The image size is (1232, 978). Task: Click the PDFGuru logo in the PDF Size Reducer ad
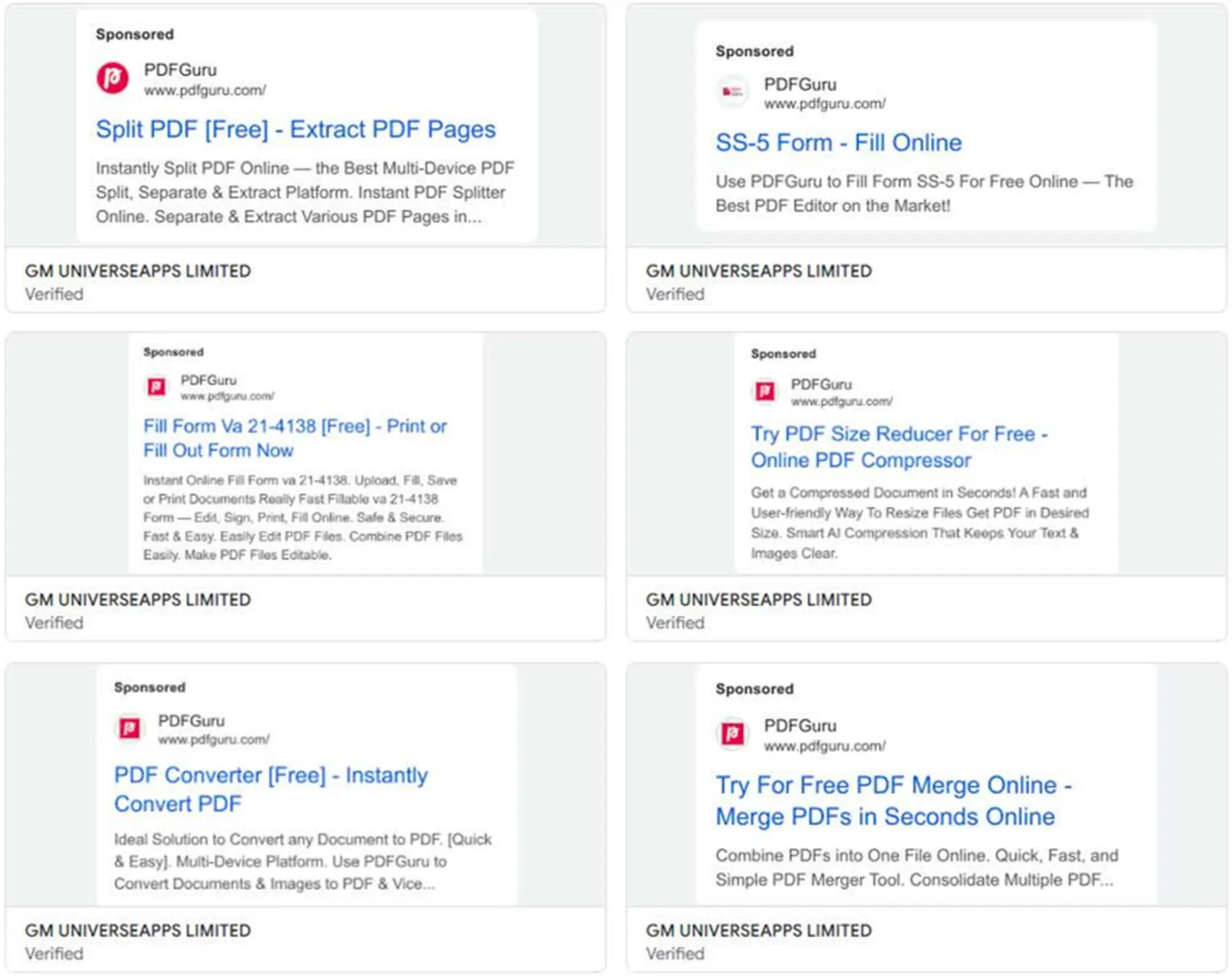click(765, 391)
